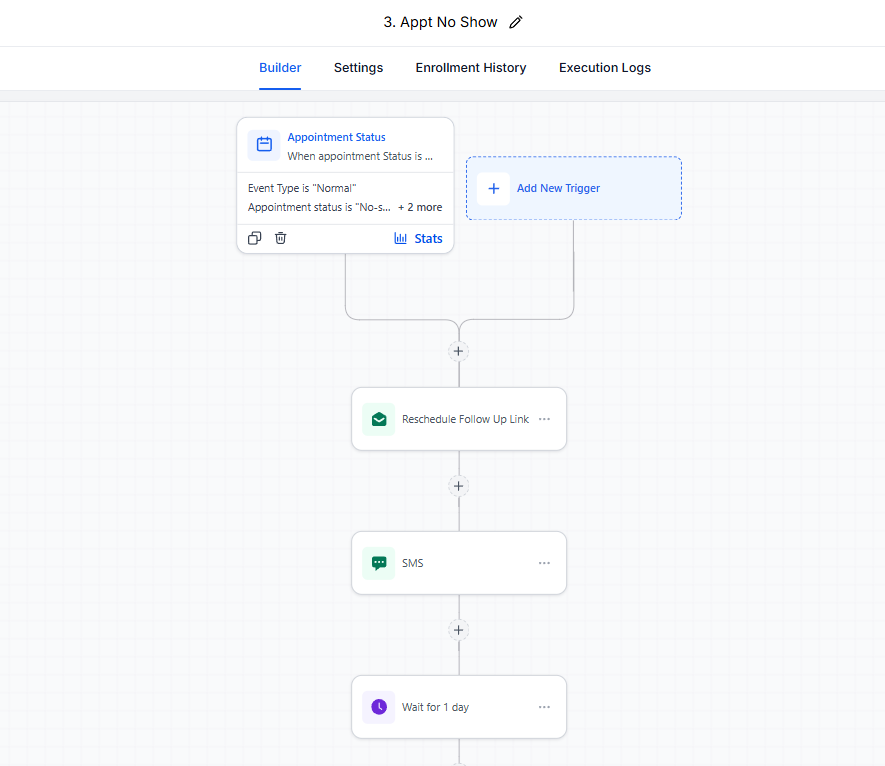
Task: Click the calendar icon on trigger card
Action: click(x=264, y=145)
